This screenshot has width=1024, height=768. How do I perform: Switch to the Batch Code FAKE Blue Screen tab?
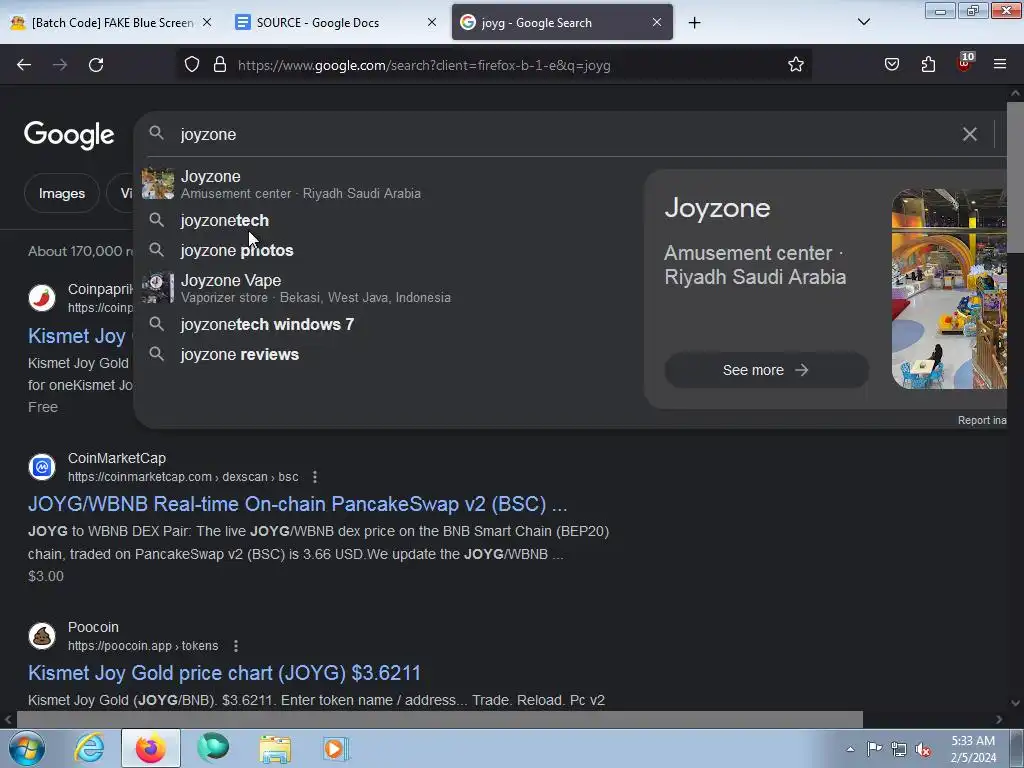click(x=111, y=22)
